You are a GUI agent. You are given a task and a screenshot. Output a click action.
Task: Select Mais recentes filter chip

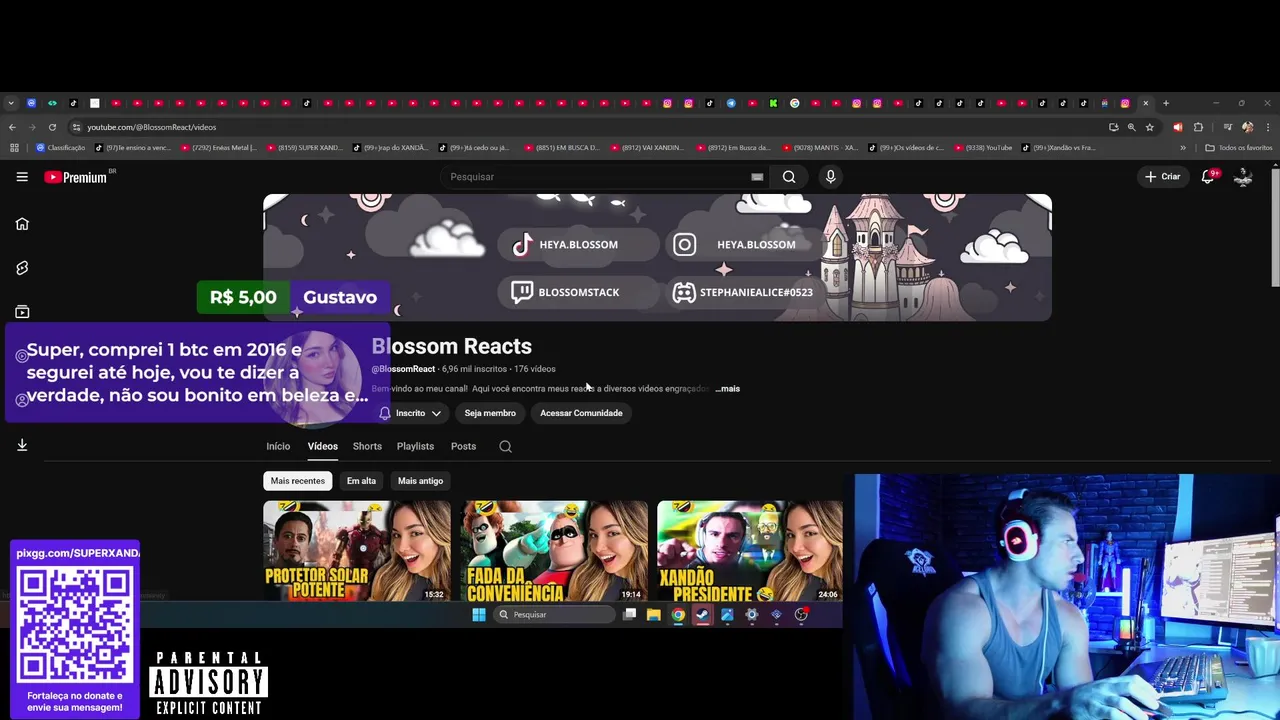click(298, 481)
